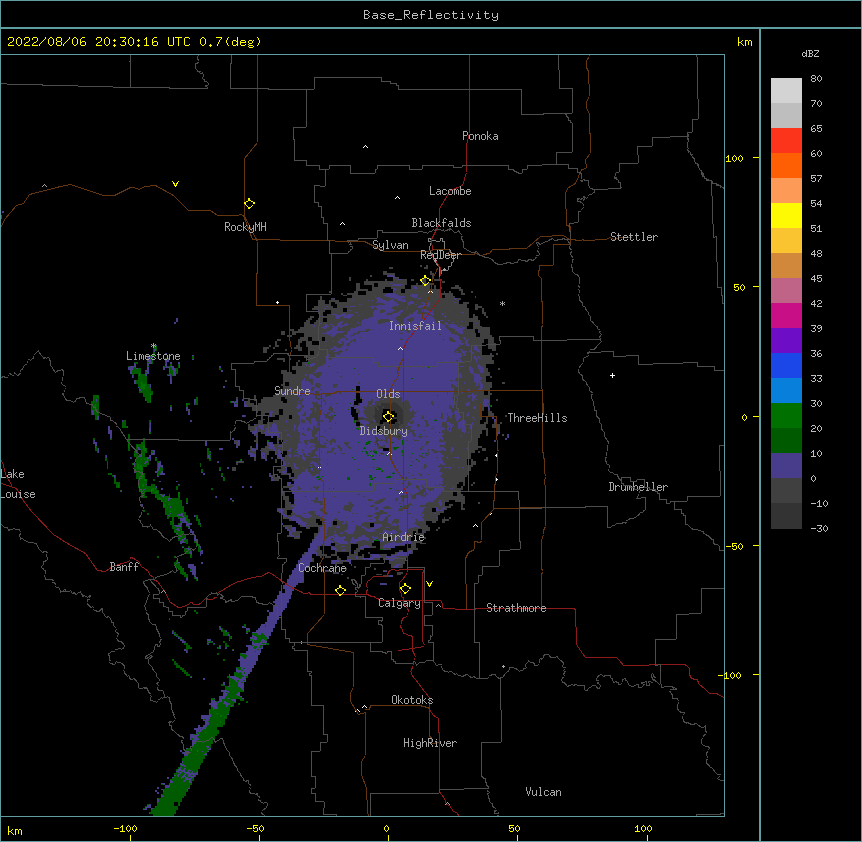Click the yellow diamond marker above Calgary
The width and height of the screenshot is (862, 842).
coord(405,589)
